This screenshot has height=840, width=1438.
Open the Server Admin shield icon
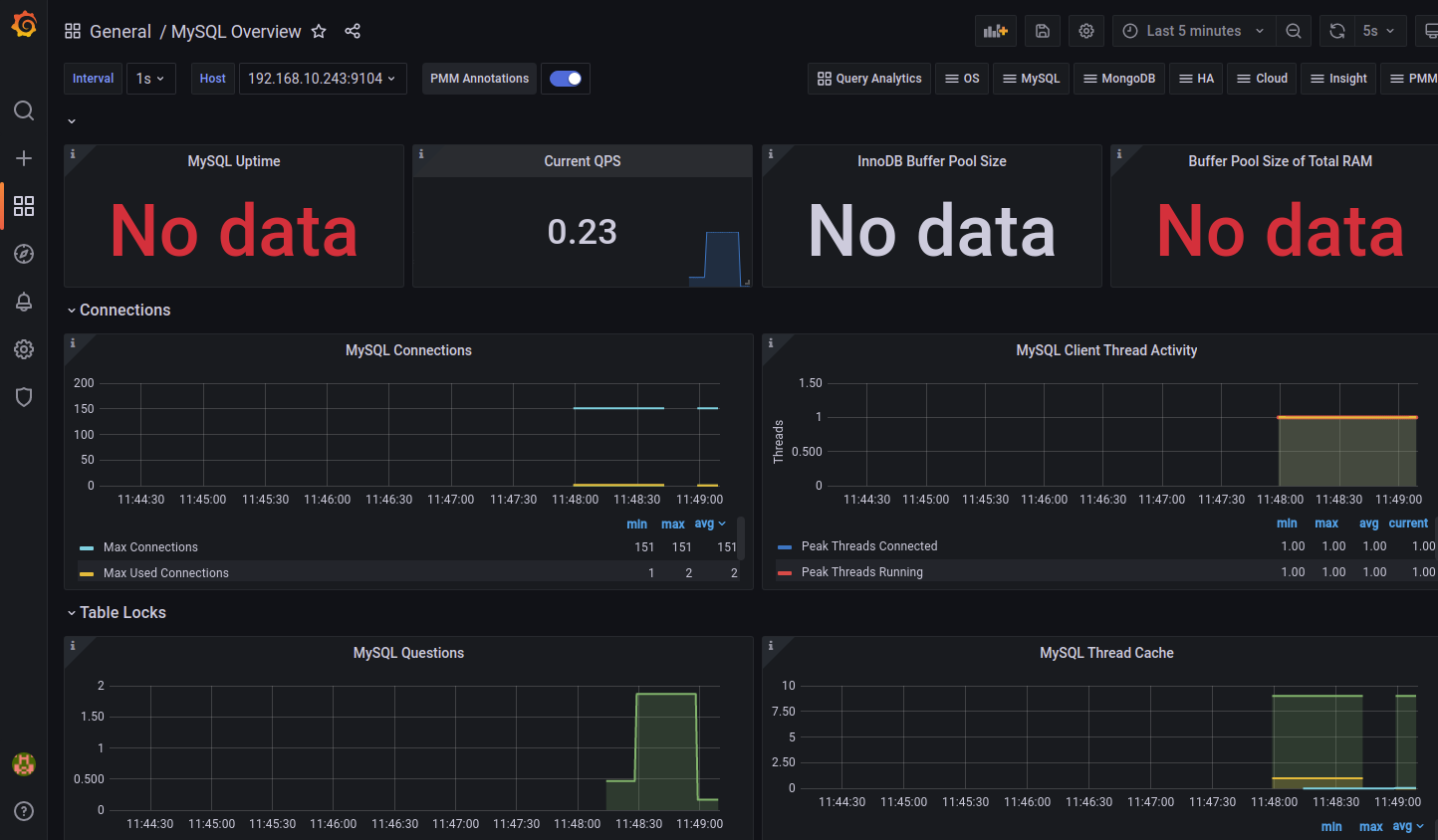point(24,397)
